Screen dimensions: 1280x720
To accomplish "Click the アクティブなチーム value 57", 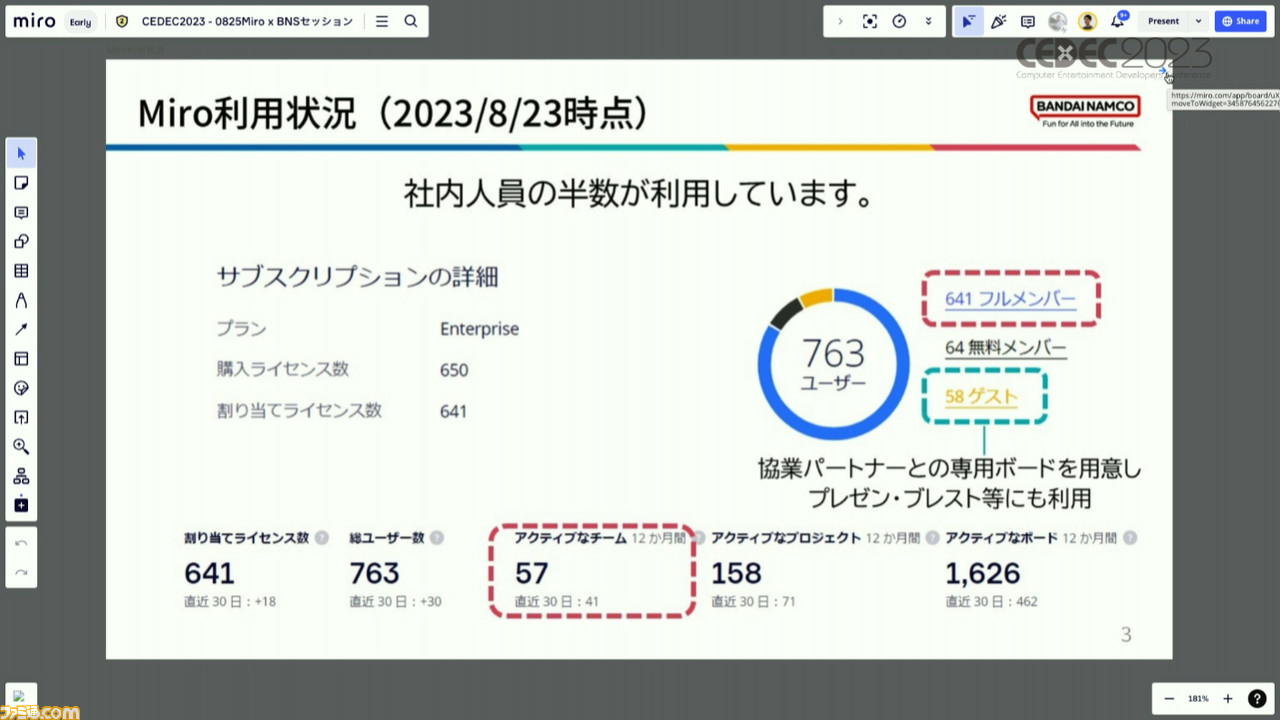I will (x=532, y=573).
